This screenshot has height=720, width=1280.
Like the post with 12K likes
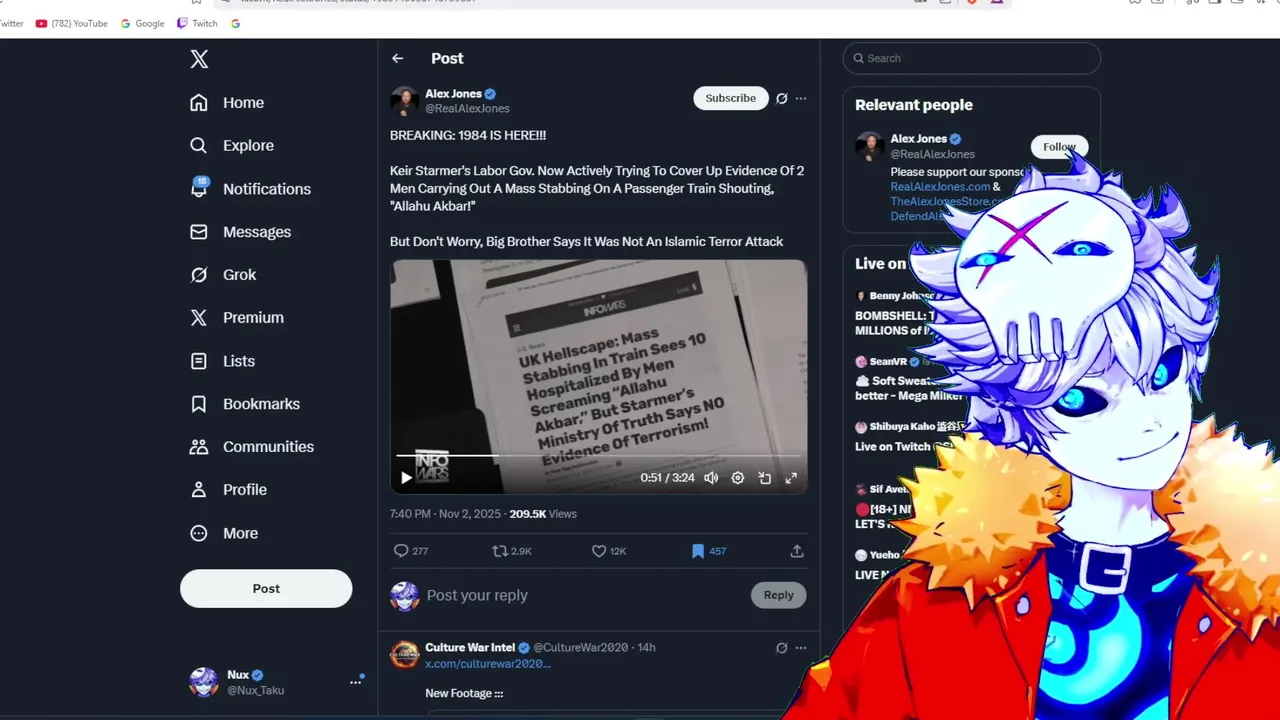[608, 551]
